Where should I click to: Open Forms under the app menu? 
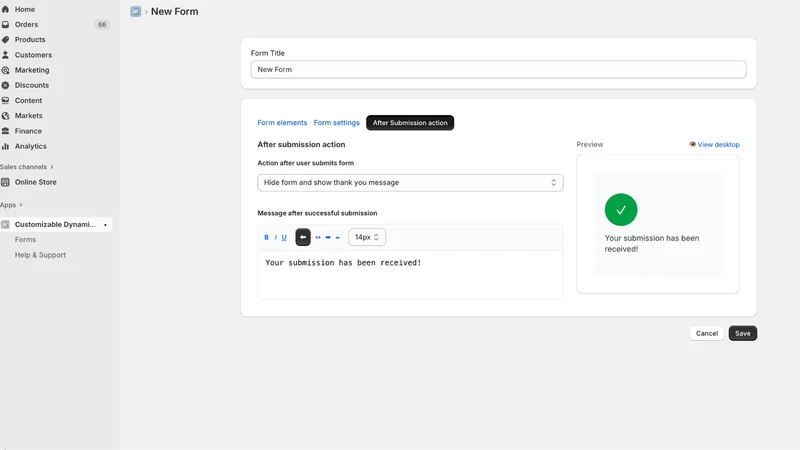point(25,240)
